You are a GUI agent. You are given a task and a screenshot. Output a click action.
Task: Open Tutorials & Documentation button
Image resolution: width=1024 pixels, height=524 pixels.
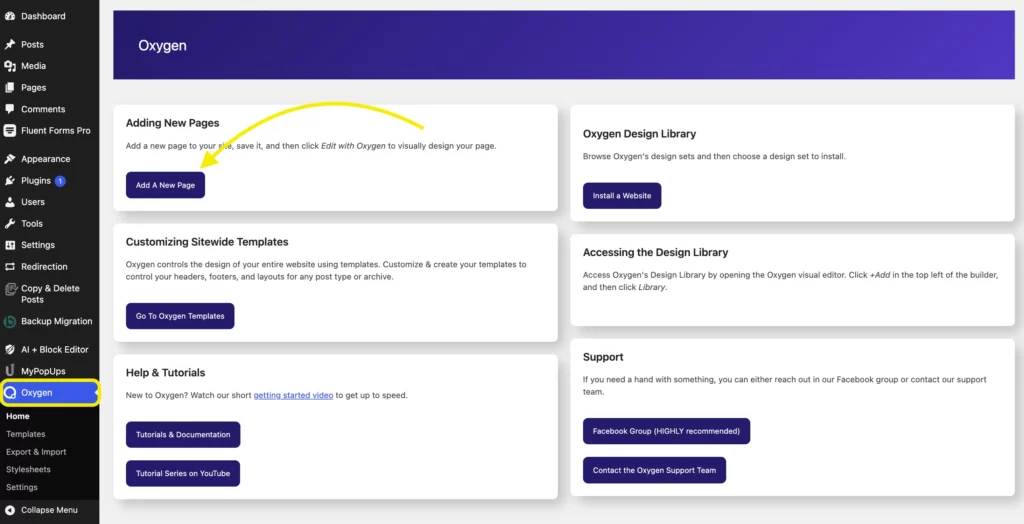tap(183, 434)
